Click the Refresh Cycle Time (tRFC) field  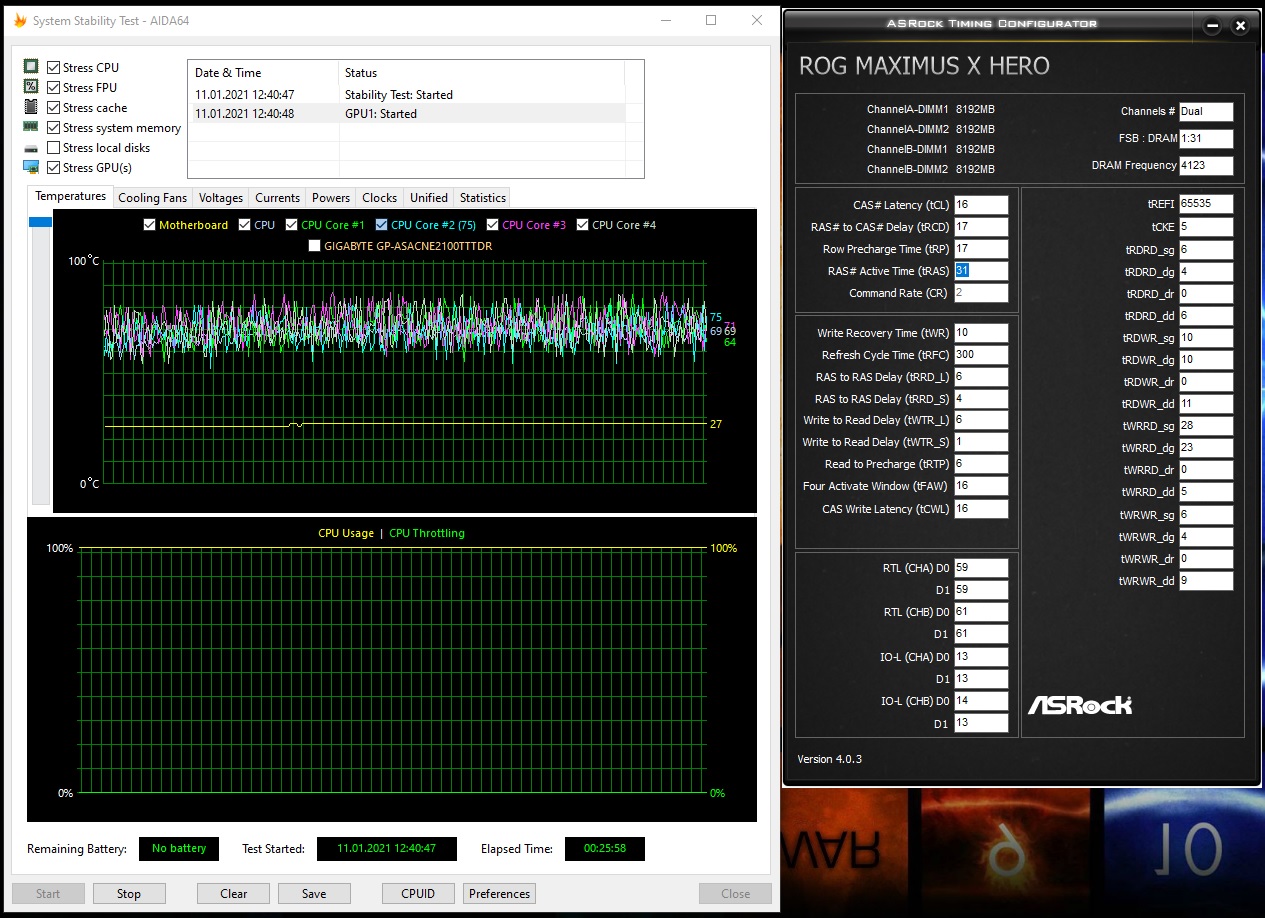[x=981, y=355]
